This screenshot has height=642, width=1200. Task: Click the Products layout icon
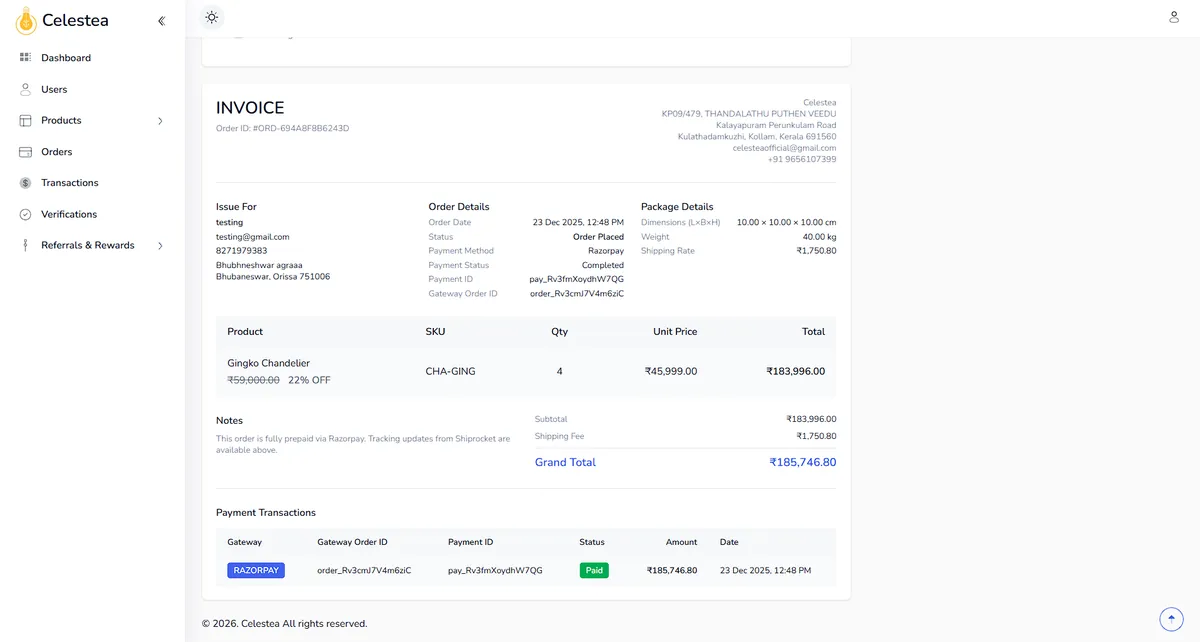point(25,120)
